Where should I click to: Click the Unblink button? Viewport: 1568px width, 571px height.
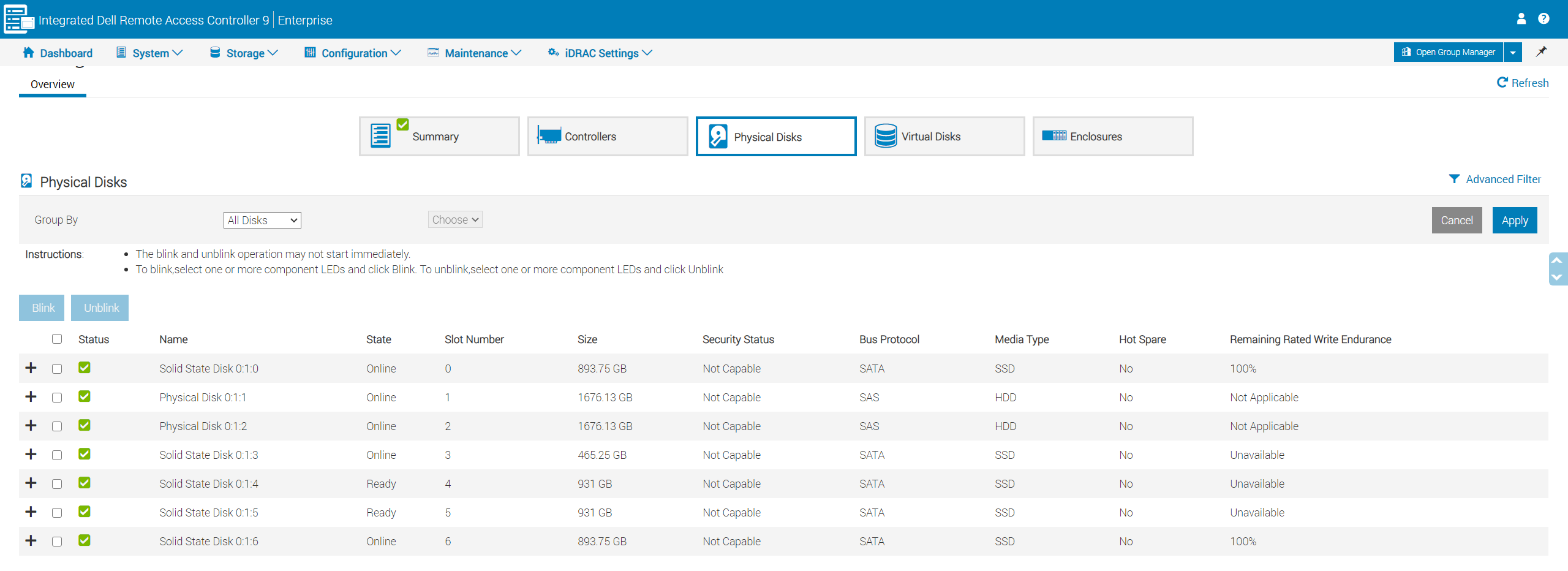coord(100,308)
